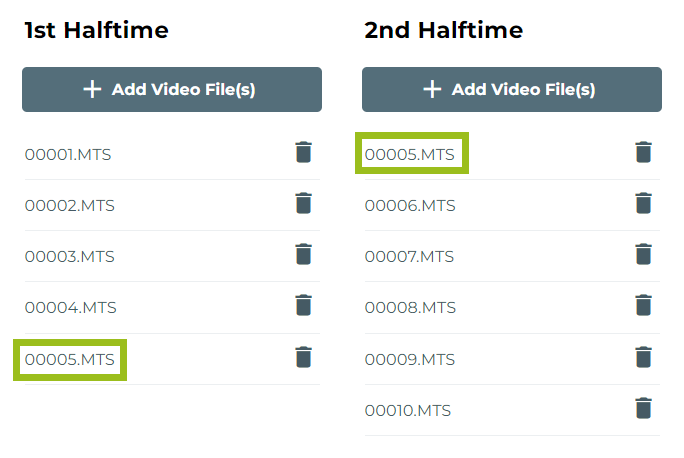
Task: Remove 00010.MTS from 2nd Halftime
Action: pyautogui.click(x=643, y=409)
